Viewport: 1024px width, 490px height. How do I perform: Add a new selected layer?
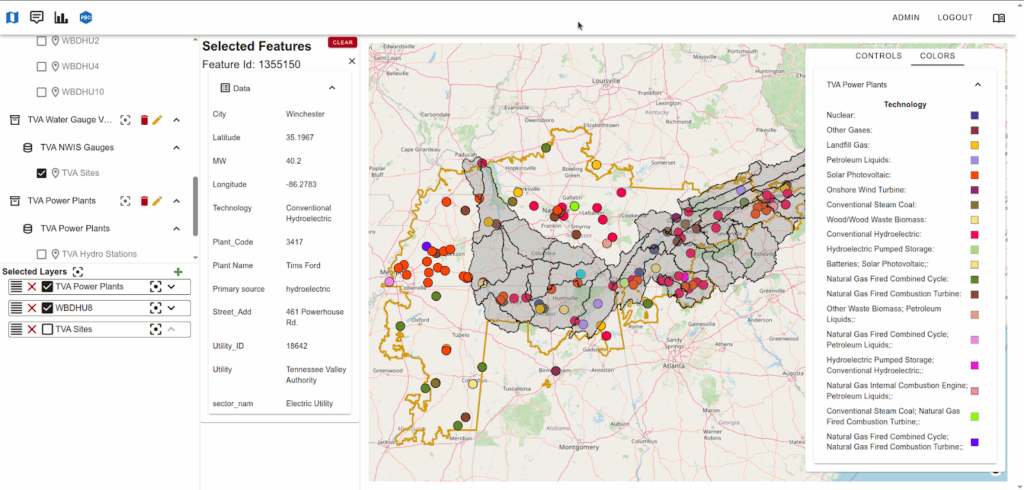[178, 272]
